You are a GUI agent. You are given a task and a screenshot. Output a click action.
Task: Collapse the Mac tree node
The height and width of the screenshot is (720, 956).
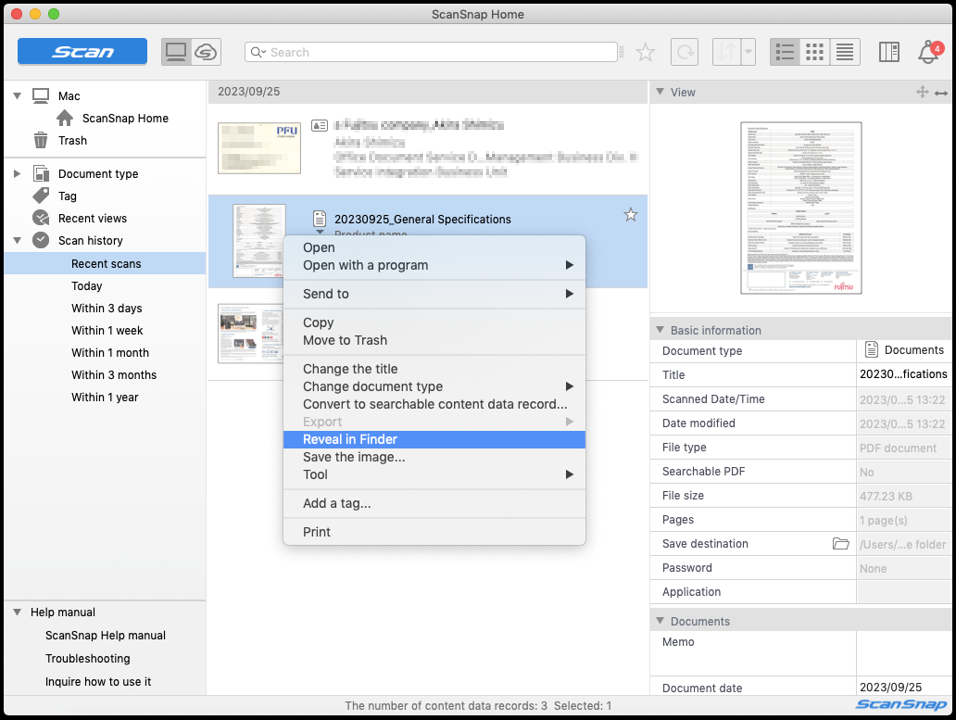[x=17, y=96]
